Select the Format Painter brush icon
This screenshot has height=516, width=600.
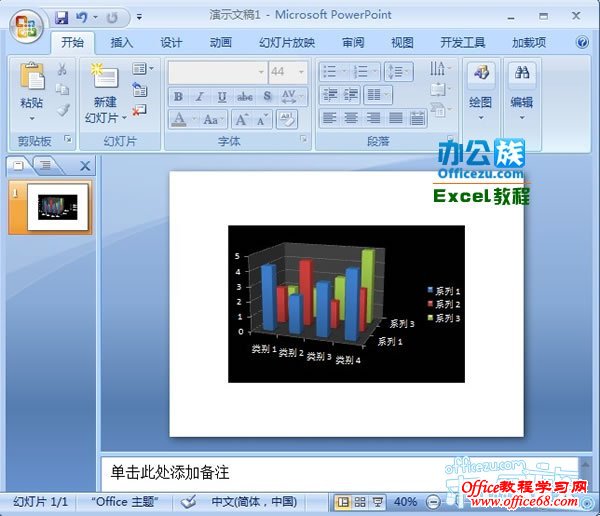[63, 110]
